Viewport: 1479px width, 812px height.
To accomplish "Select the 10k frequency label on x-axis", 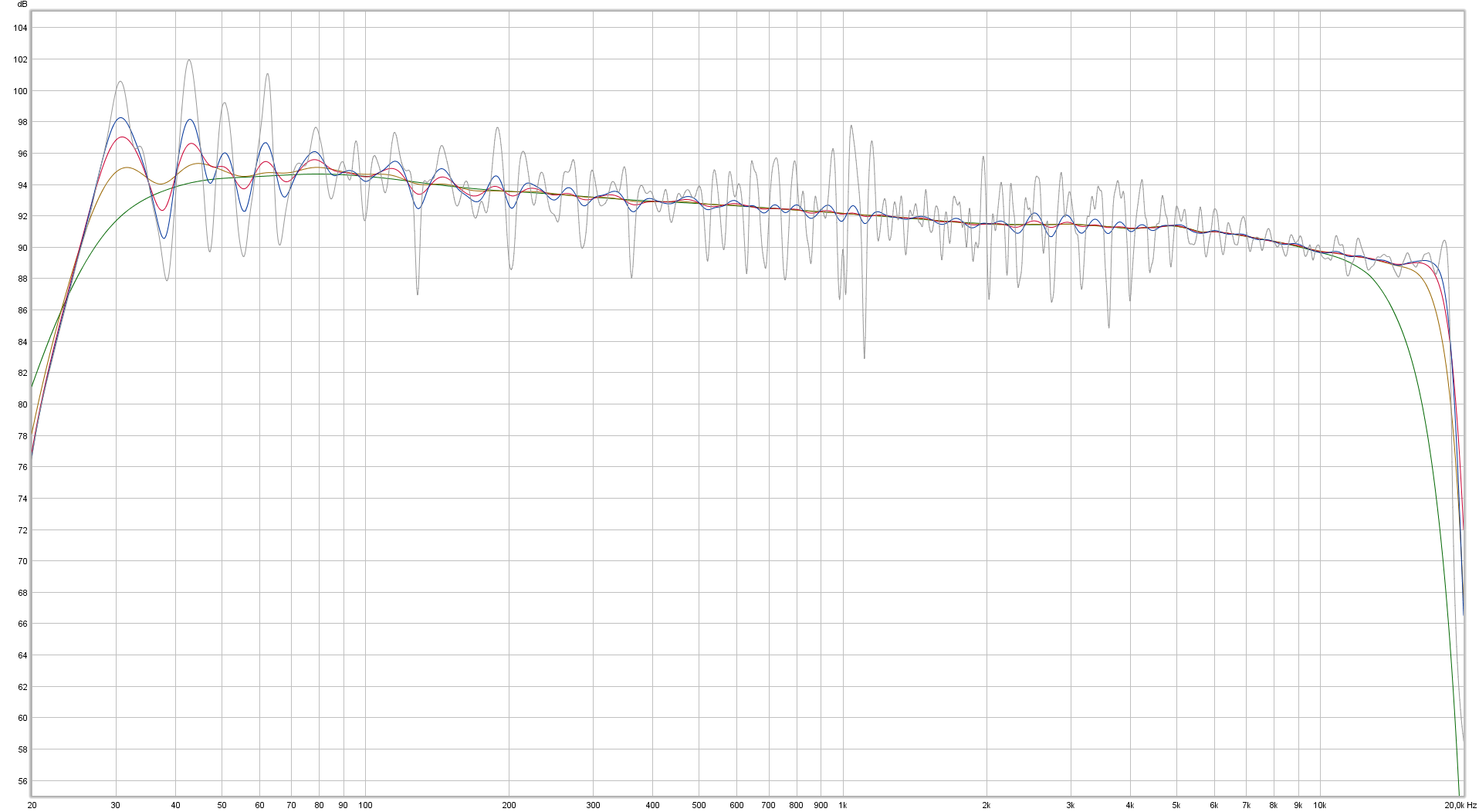I will [1319, 805].
